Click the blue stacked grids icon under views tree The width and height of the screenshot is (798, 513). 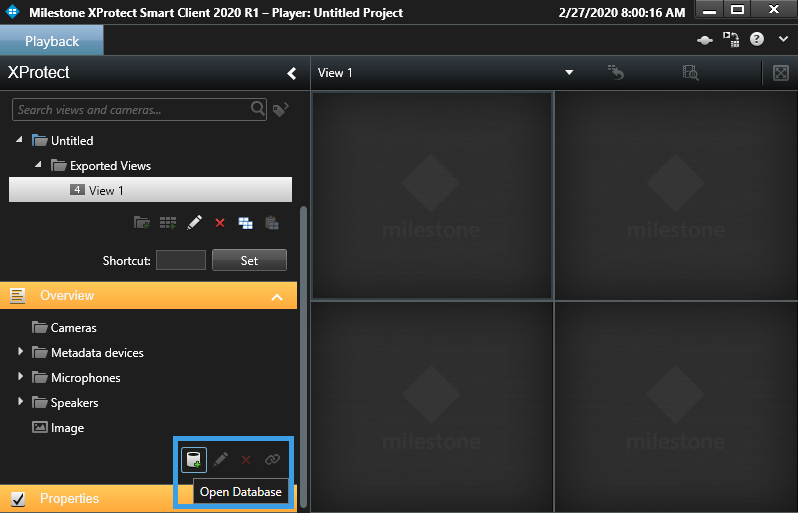(x=245, y=223)
